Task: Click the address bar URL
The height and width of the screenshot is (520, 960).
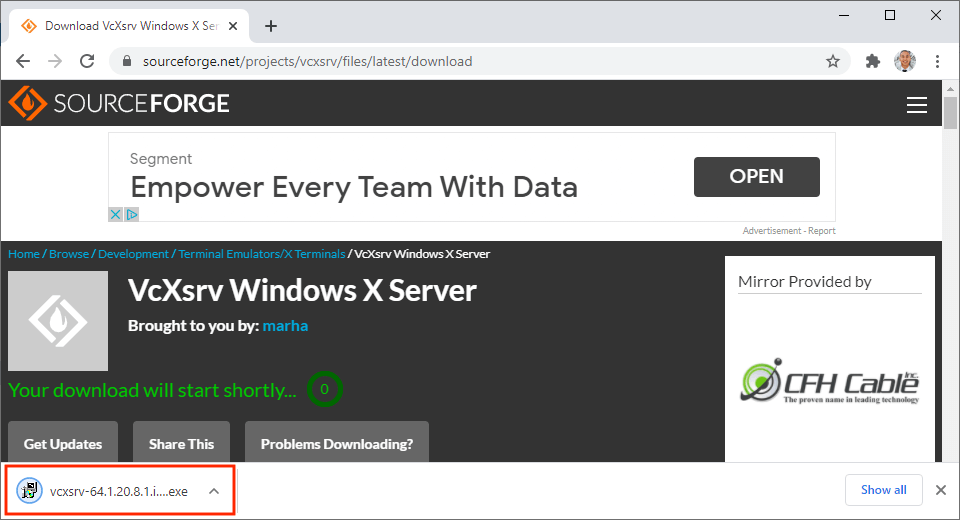Action: tap(307, 61)
